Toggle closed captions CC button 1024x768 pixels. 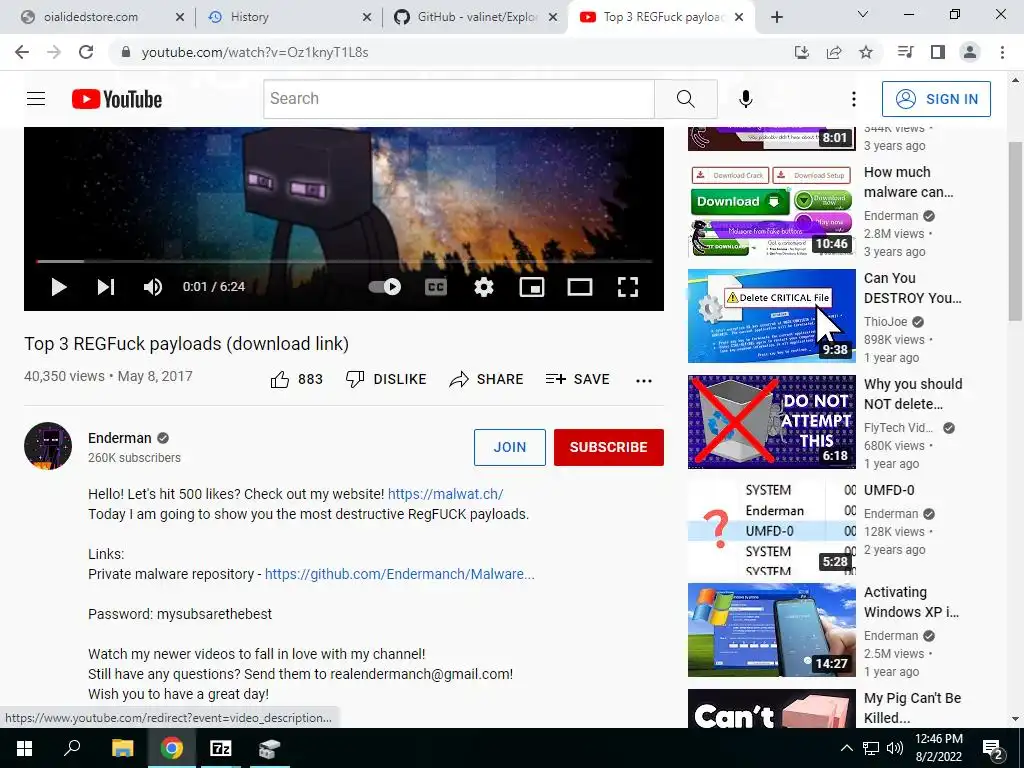(436, 287)
